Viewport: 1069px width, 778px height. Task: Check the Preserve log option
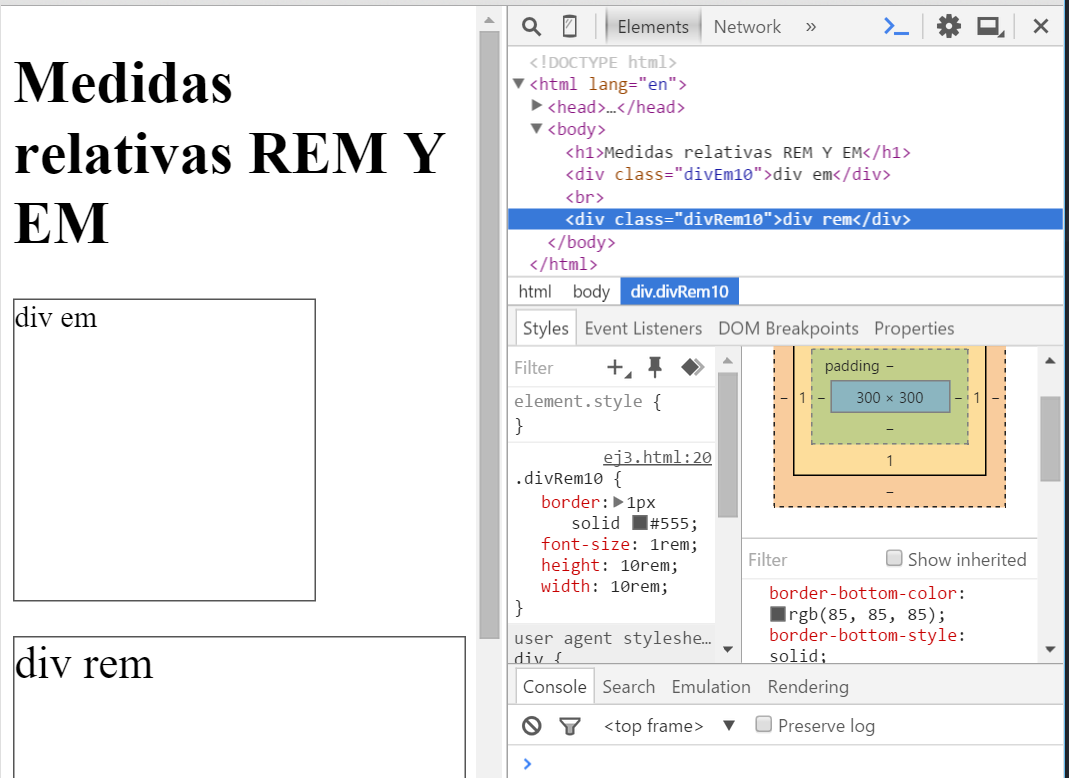tap(763, 725)
